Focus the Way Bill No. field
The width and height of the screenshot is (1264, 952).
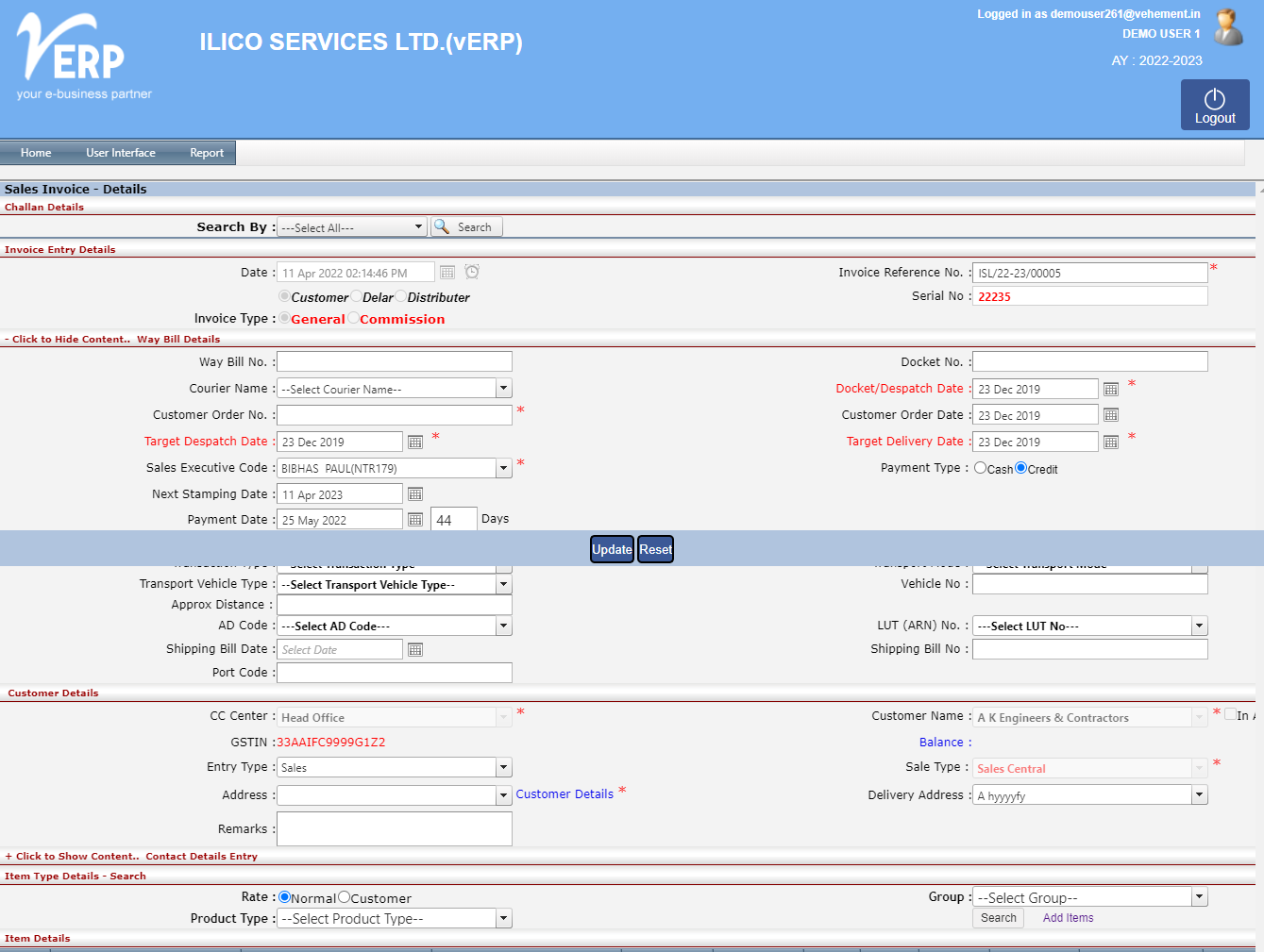click(x=395, y=361)
